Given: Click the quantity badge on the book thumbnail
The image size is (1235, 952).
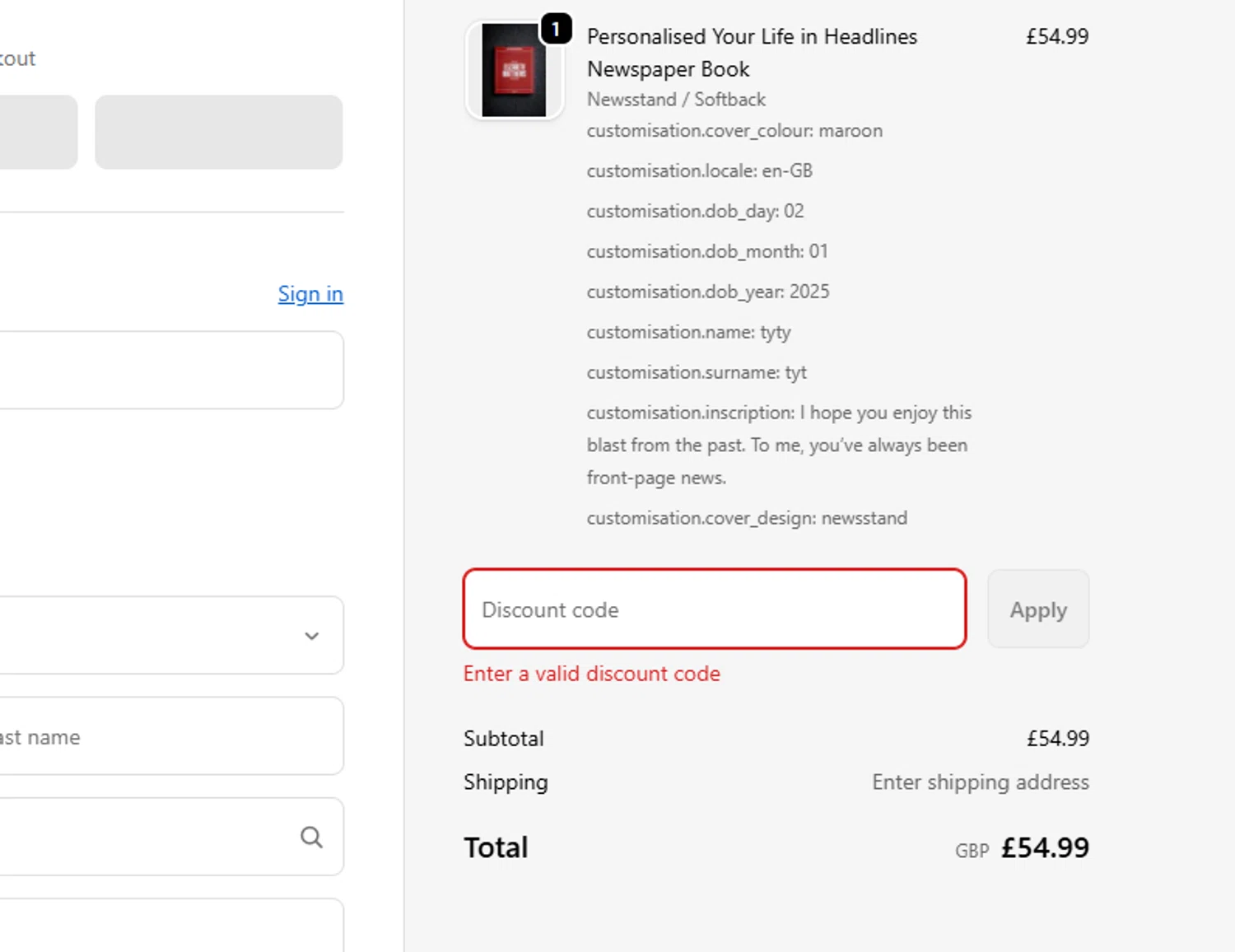Looking at the screenshot, I should pyautogui.click(x=556, y=30).
